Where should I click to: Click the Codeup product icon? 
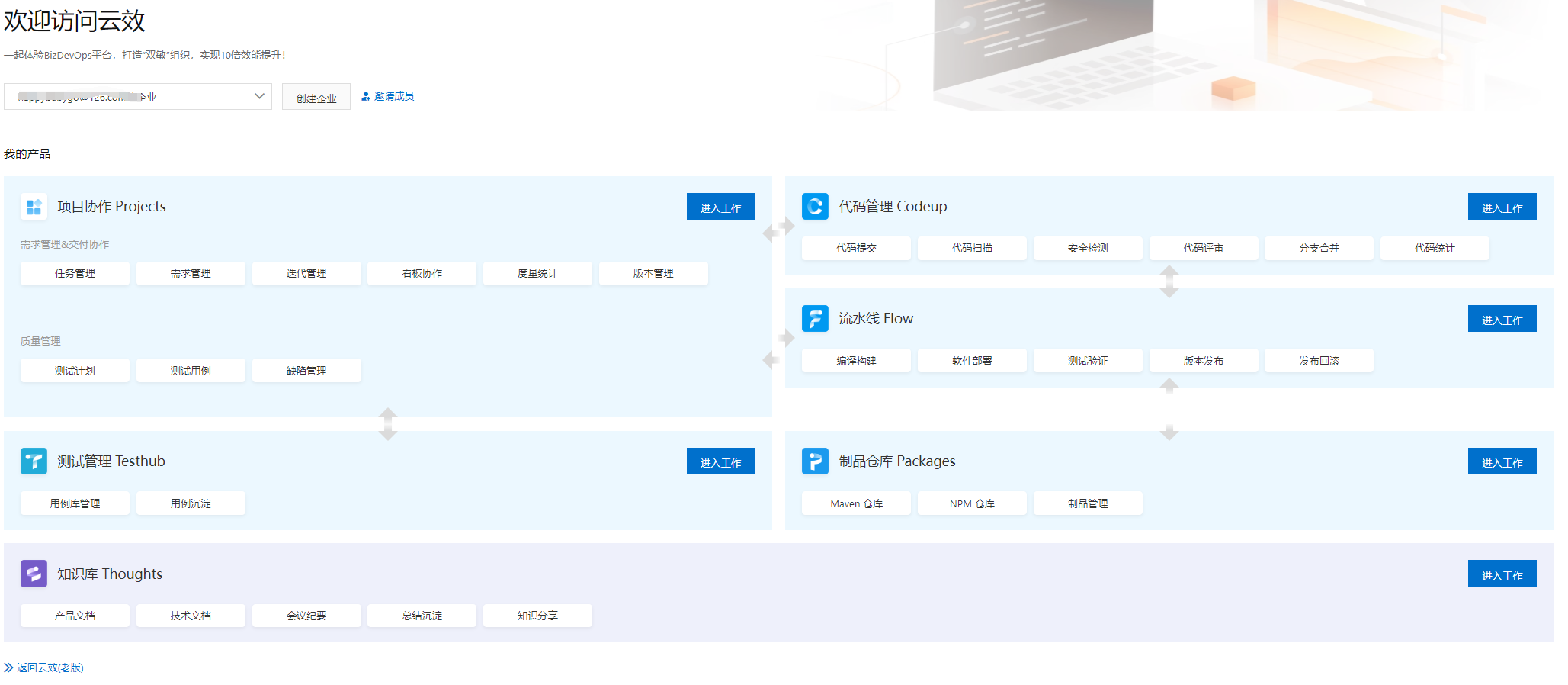click(815, 207)
